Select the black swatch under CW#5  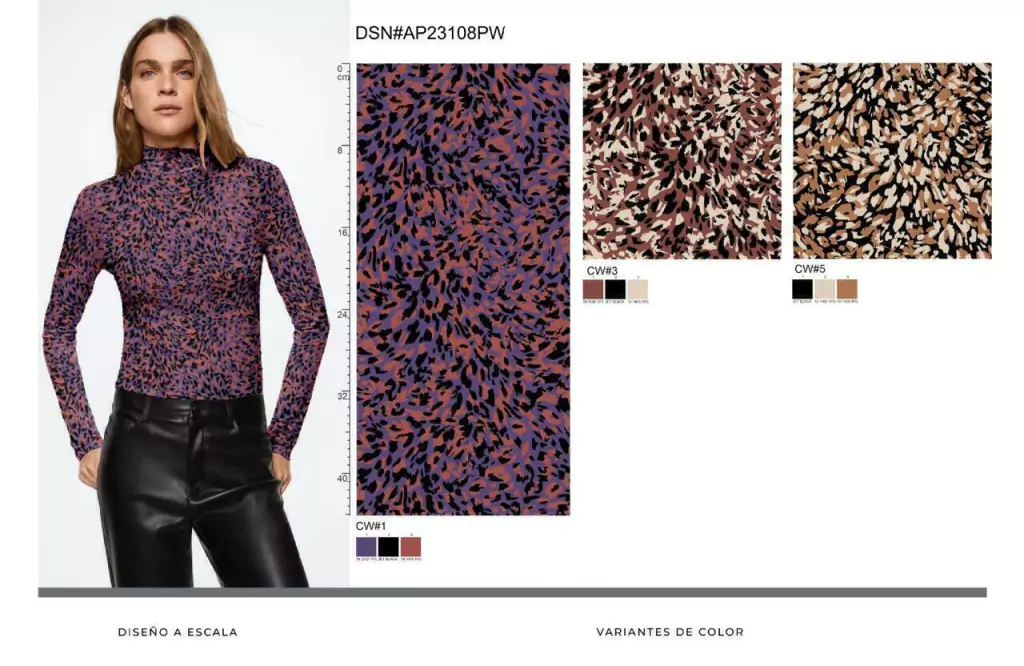(803, 289)
